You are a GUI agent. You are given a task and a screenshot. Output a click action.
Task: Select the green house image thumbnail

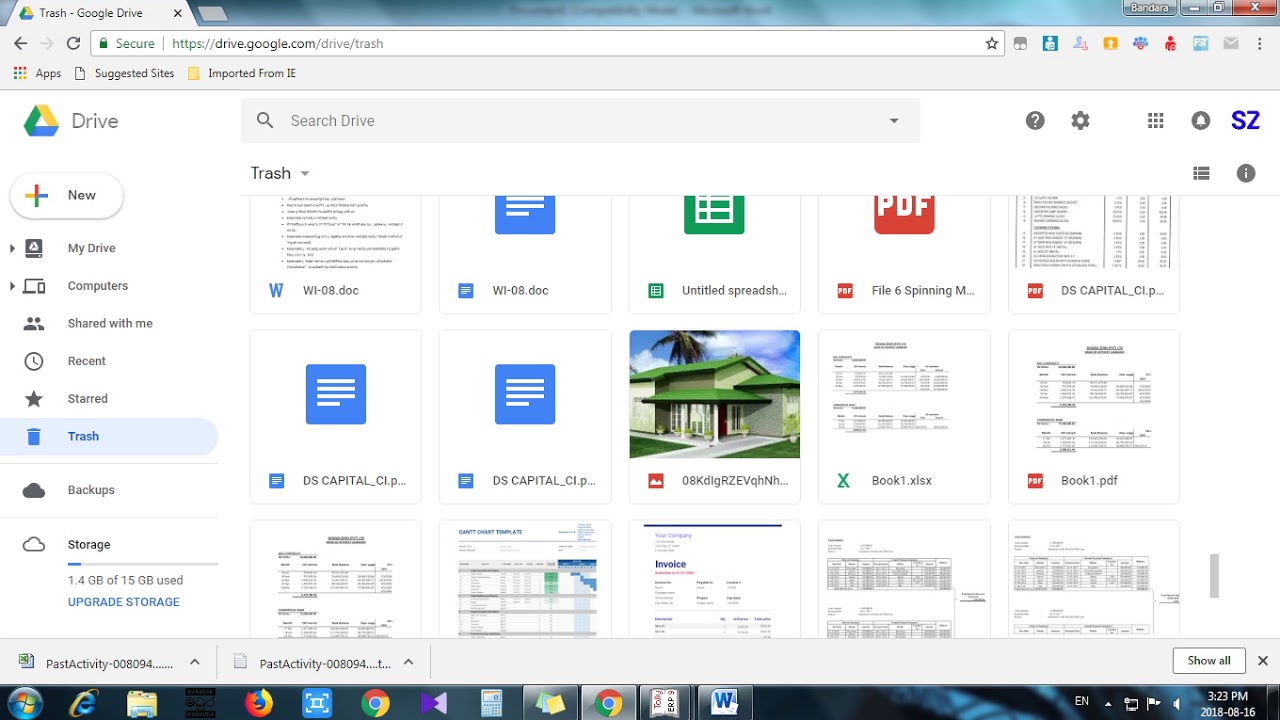(x=714, y=394)
